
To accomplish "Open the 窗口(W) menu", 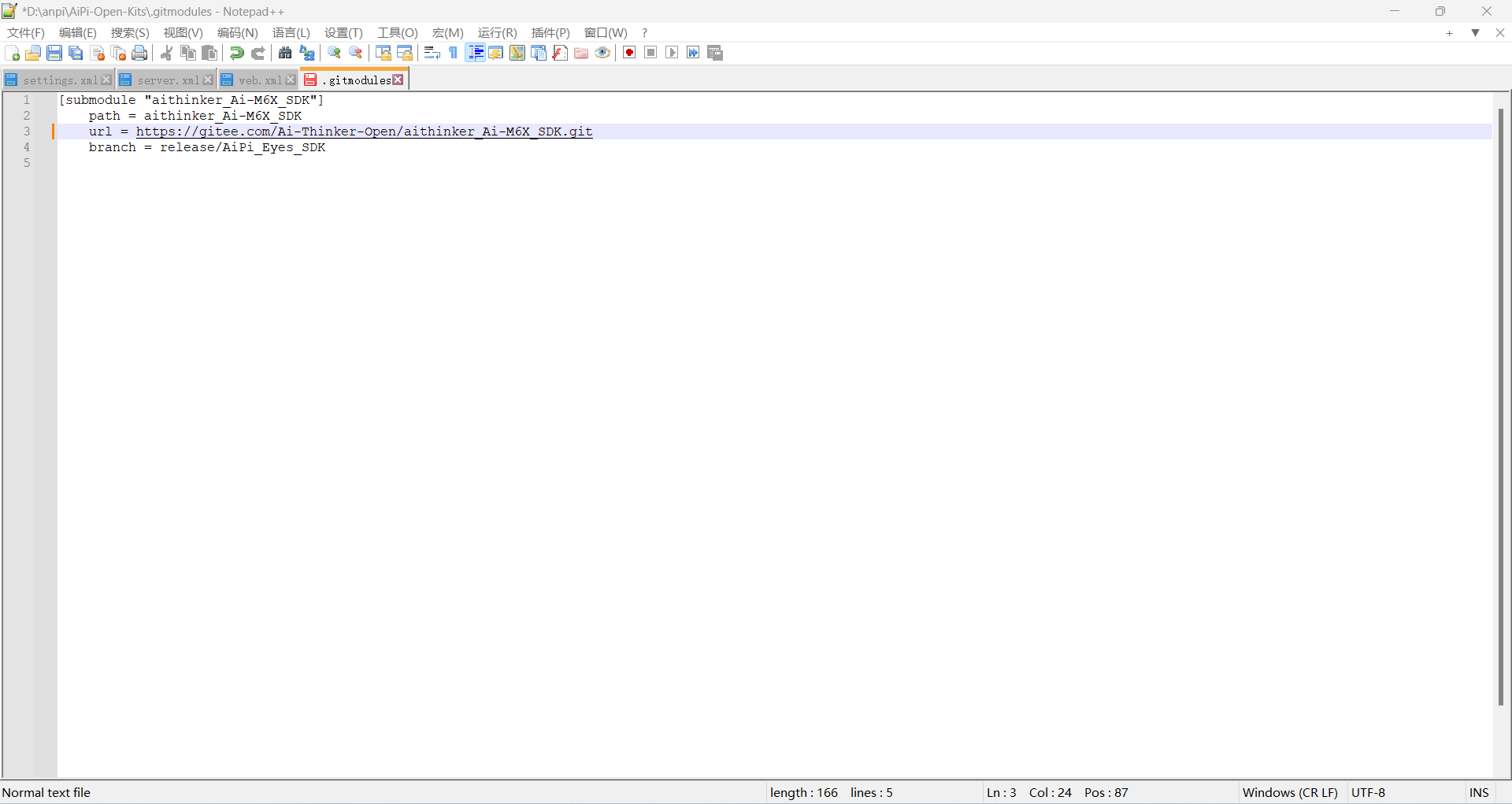I will (x=606, y=32).
